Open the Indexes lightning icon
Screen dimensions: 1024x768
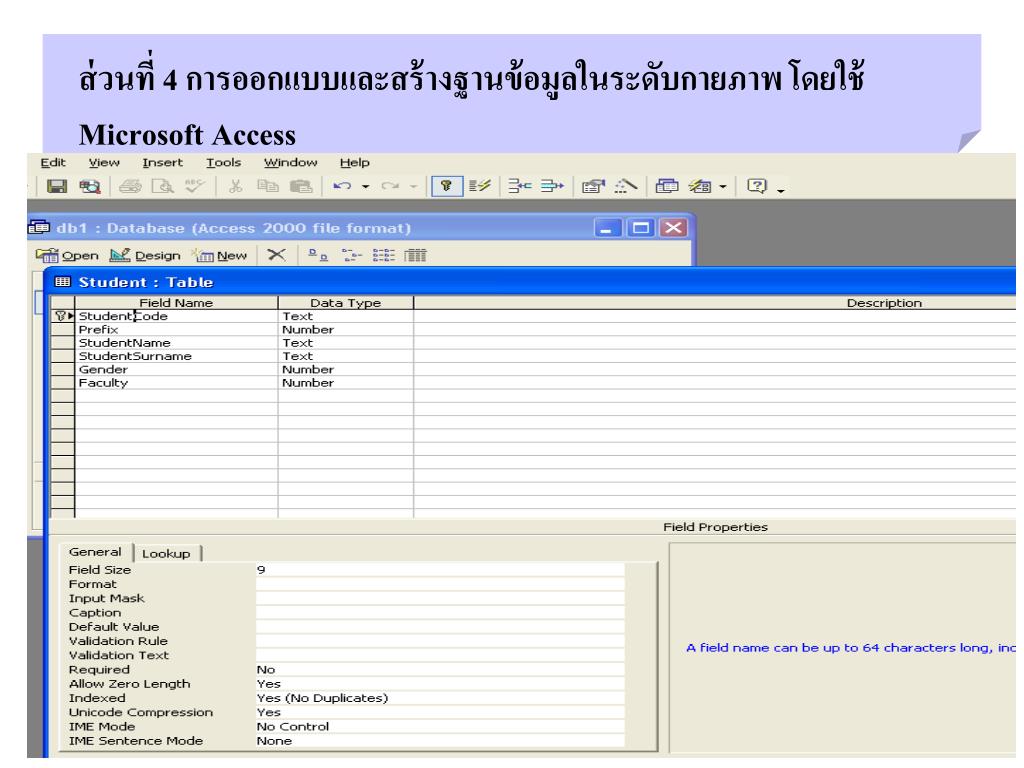480,187
